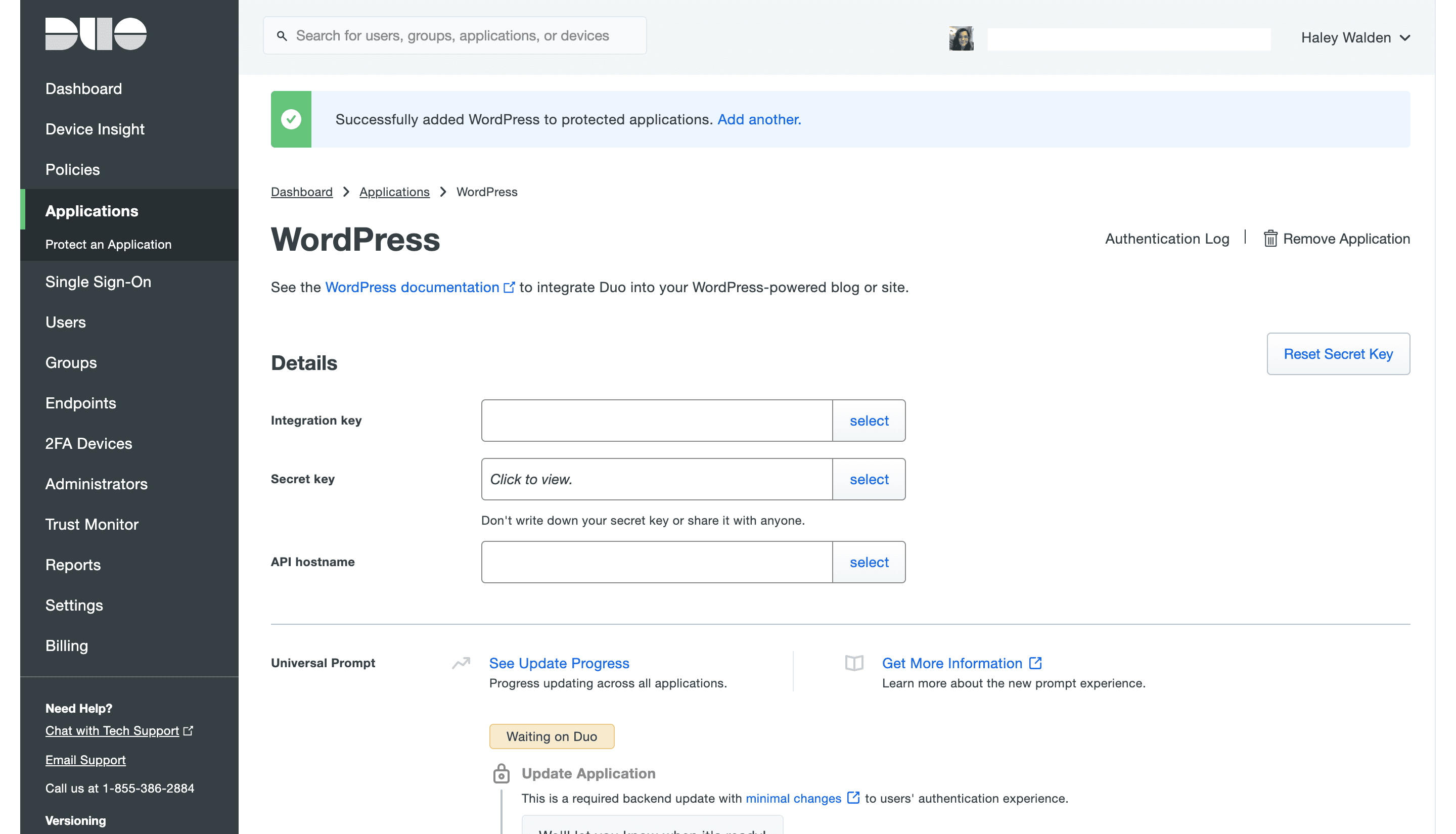
Task: Open Protect an Application submenu item
Action: tap(108, 245)
